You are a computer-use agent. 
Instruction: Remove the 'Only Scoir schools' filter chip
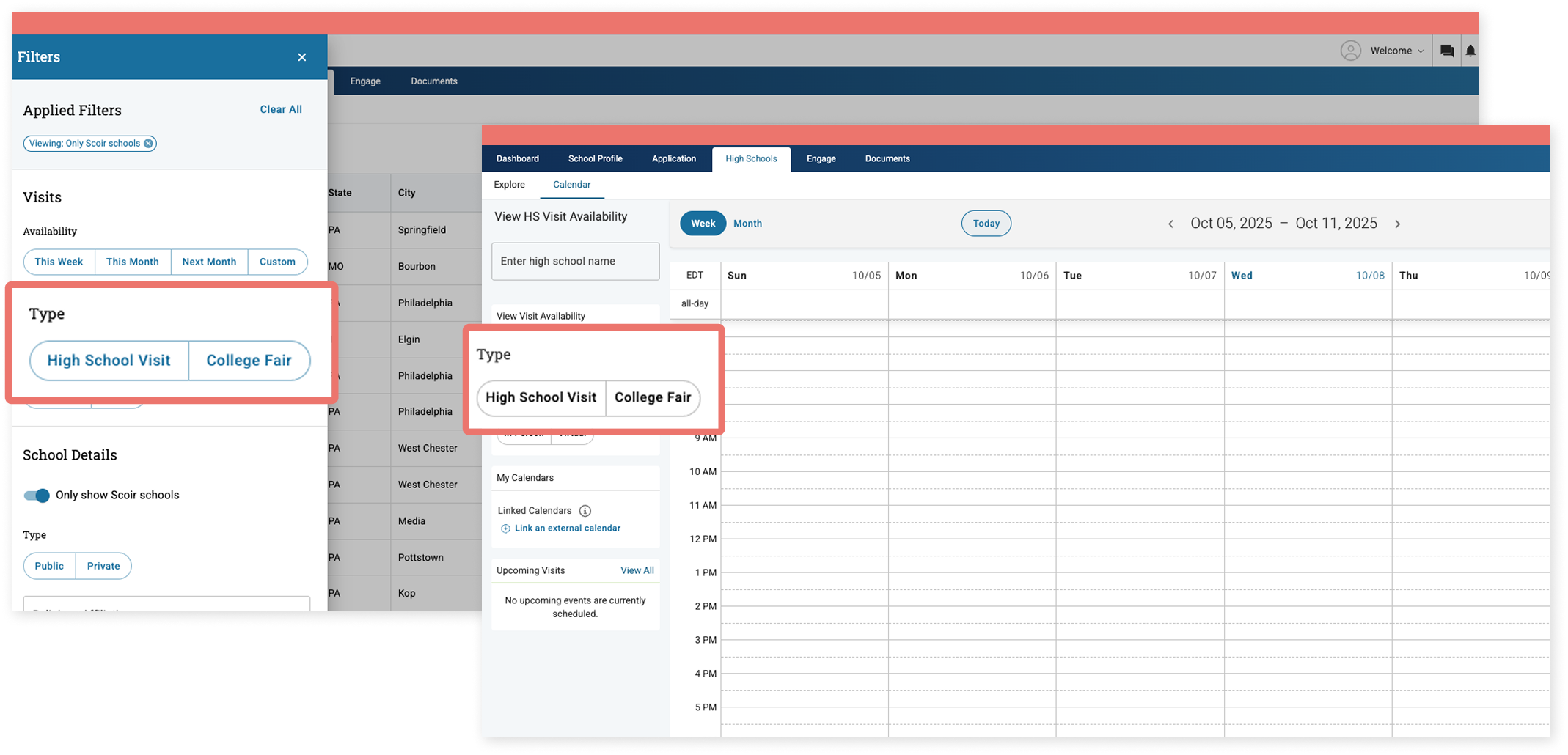[149, 144]
